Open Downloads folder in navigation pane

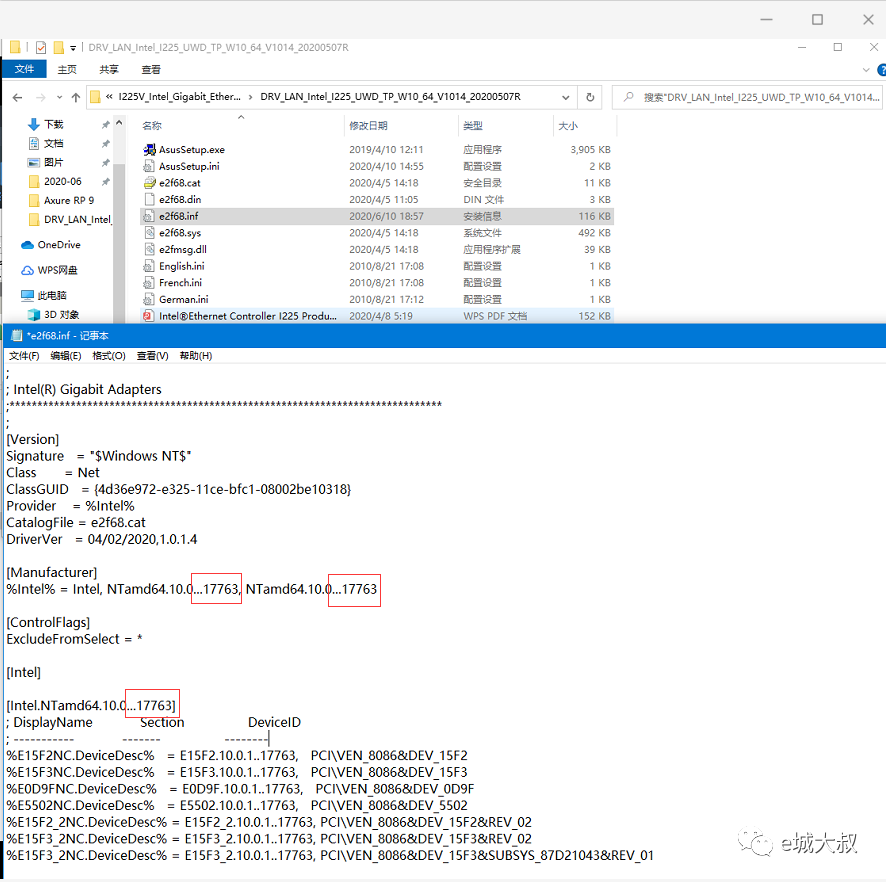click(x=54, y=124)
